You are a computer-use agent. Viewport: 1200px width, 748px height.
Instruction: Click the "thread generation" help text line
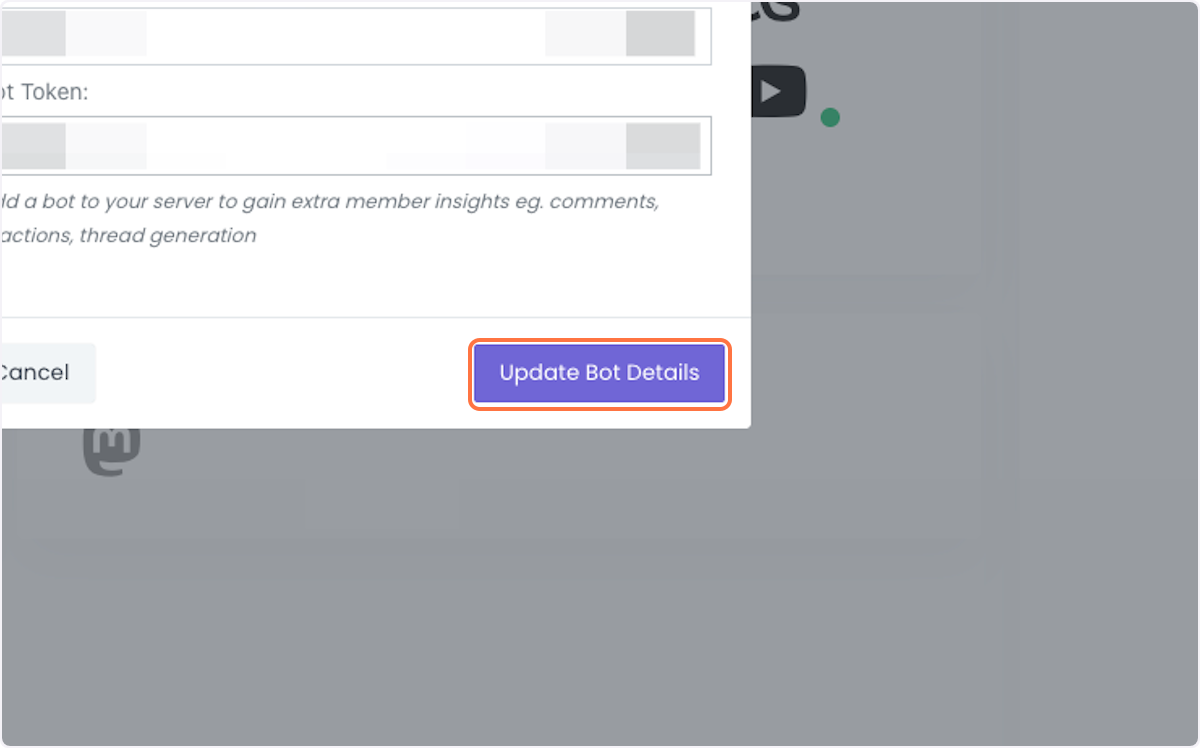(x=128, y=235)
